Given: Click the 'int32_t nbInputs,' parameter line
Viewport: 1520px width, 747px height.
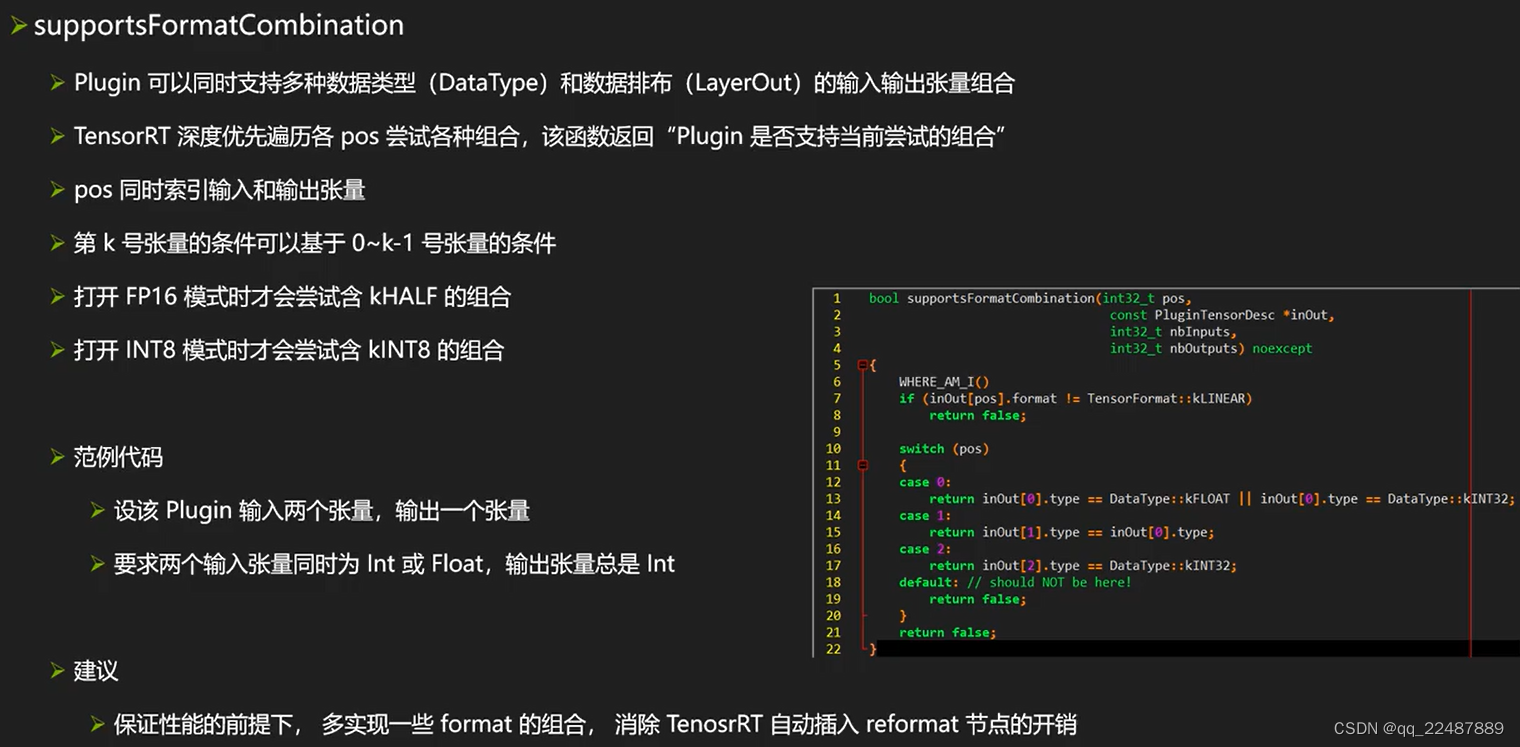Looking at the screenshot, I should 1174,332.
